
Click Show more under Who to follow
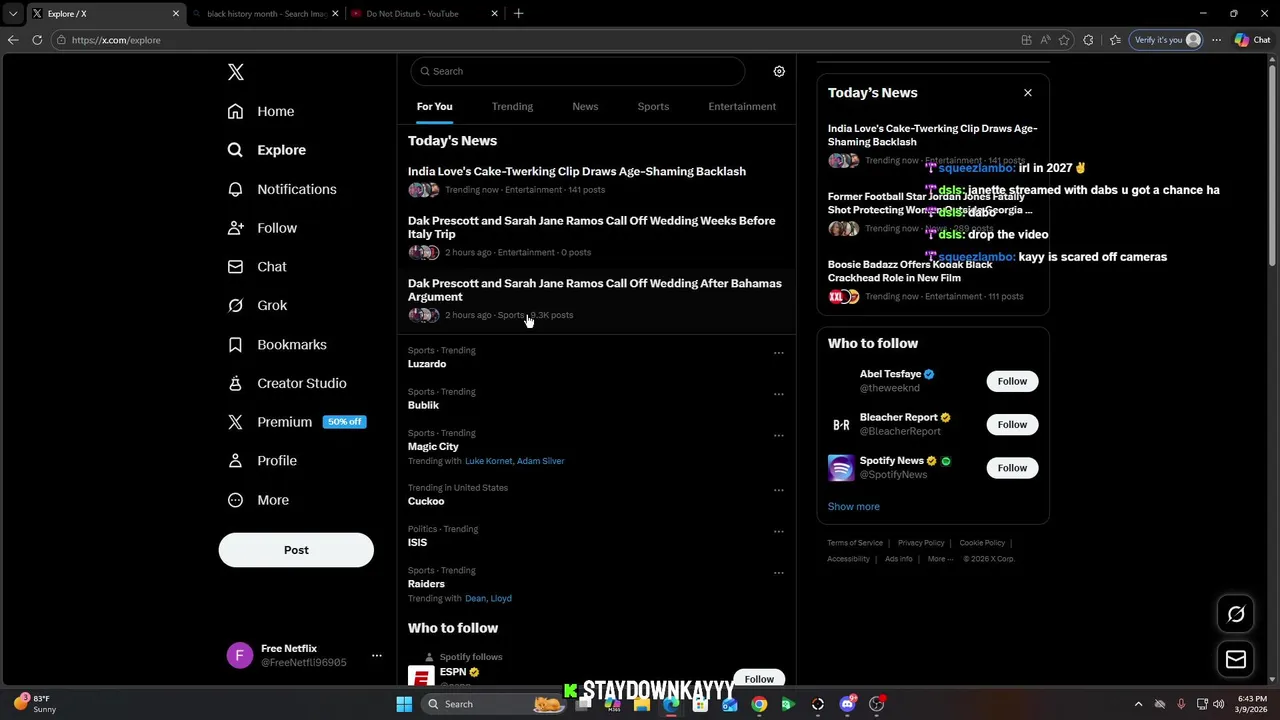click(853, 507)
